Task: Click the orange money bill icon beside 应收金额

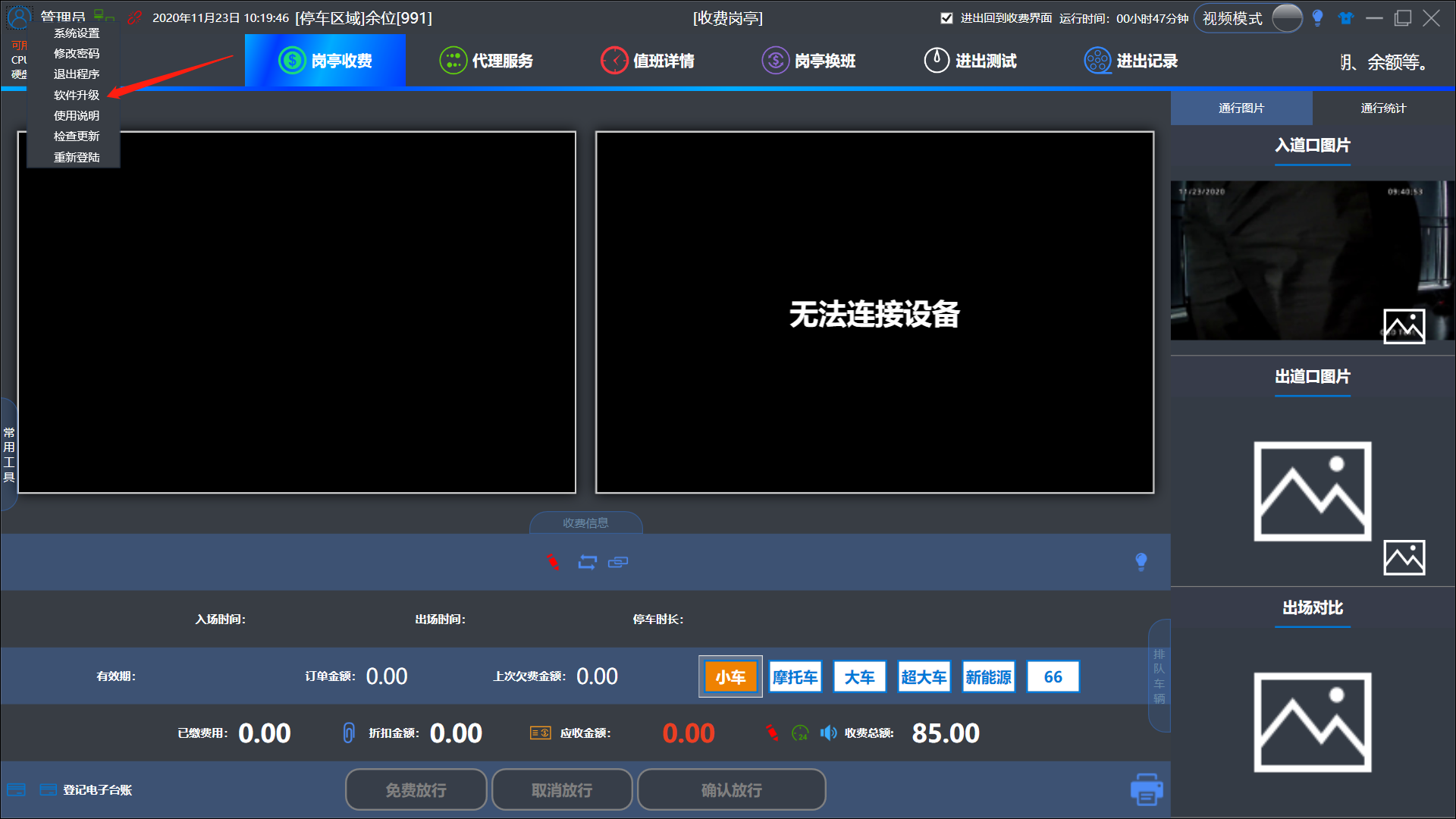Action: pos(541,733)
